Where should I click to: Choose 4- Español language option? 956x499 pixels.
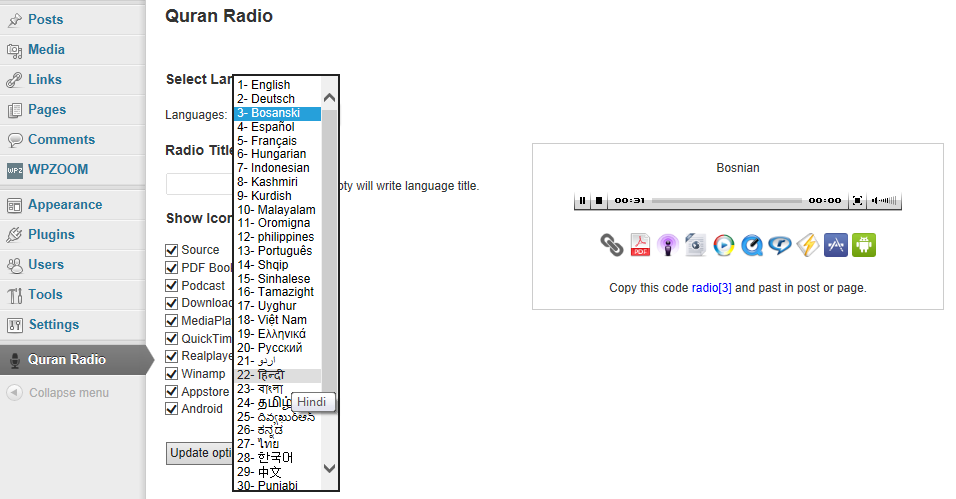(277, 127)
